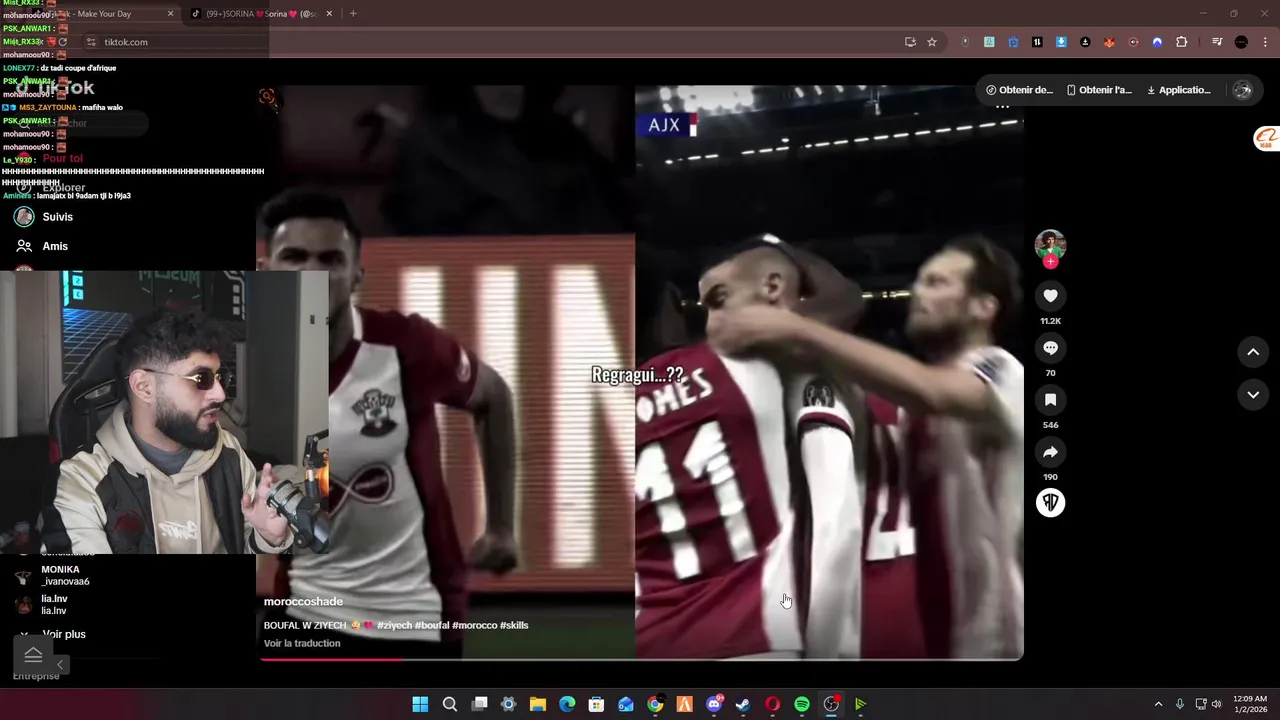Go to the previous video with up chevron
The image size is (1280, 720).
pos(1253,352)
